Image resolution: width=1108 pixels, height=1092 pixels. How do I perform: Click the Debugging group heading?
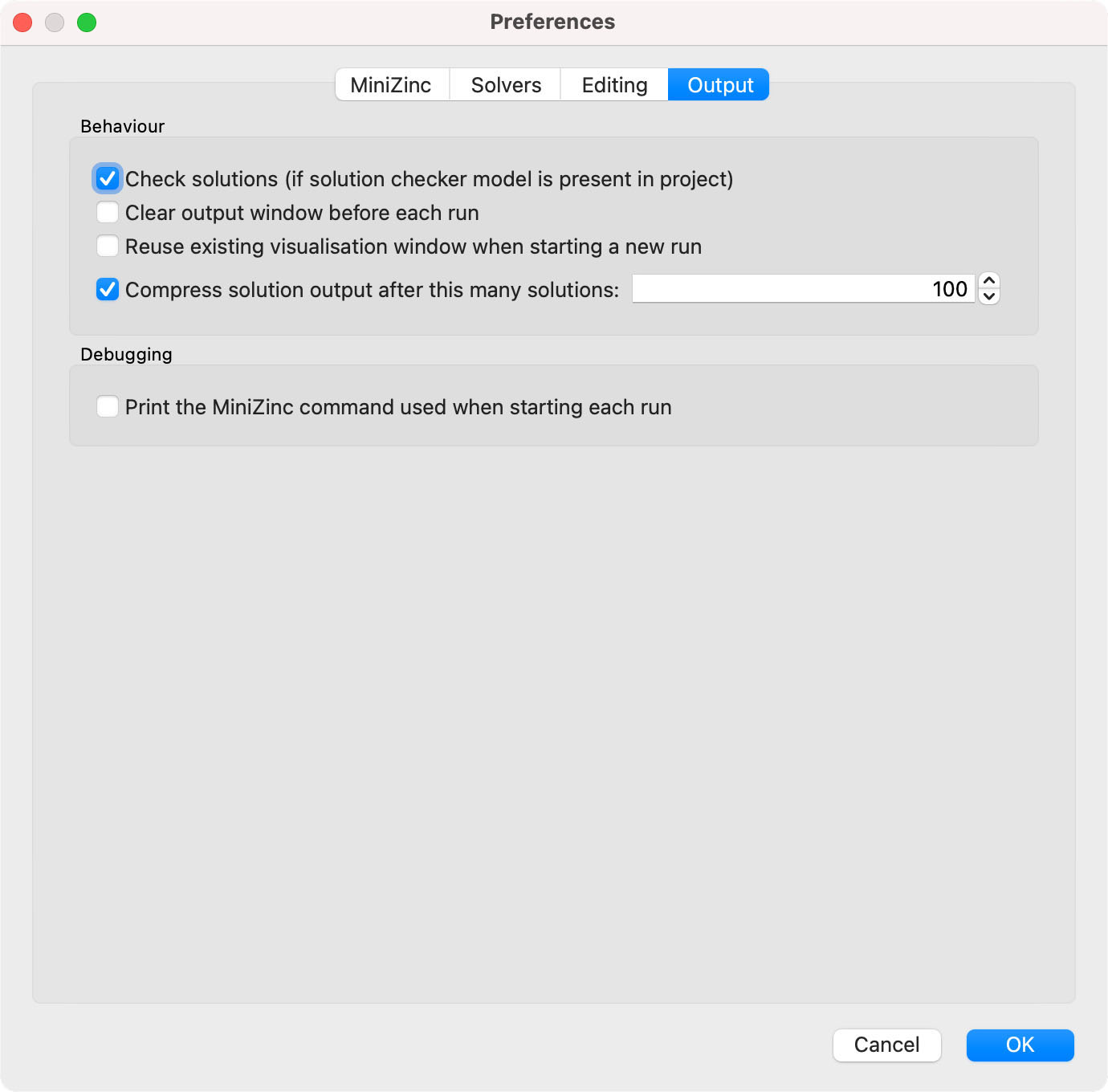126,354
